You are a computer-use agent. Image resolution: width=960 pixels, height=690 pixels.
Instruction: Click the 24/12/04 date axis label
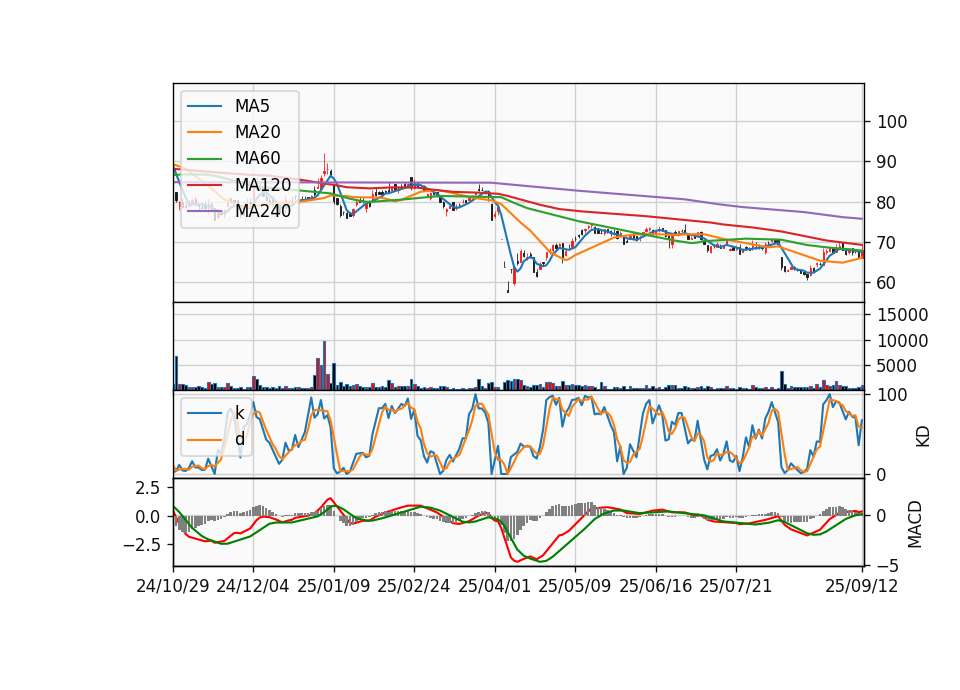point(253,586)
